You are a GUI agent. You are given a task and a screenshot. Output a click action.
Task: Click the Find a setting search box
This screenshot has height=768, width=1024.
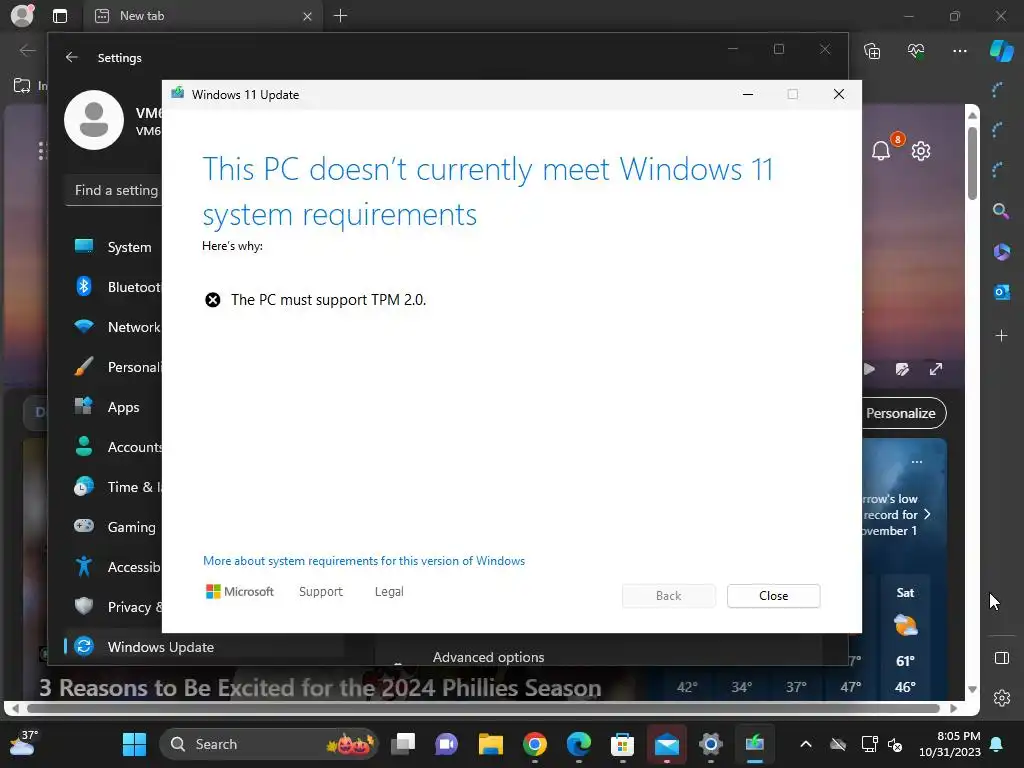pyautogui.click(x=114, y=191)
